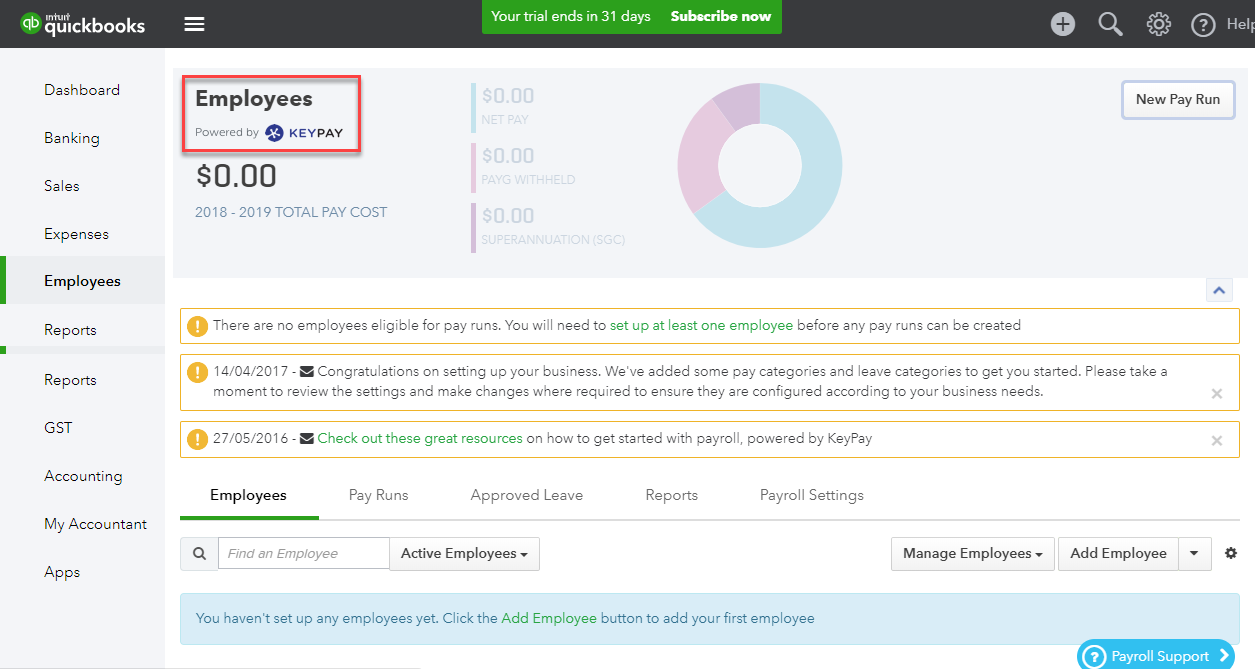
Task: Open GST in the sidebar
Action: click(58, 428)
